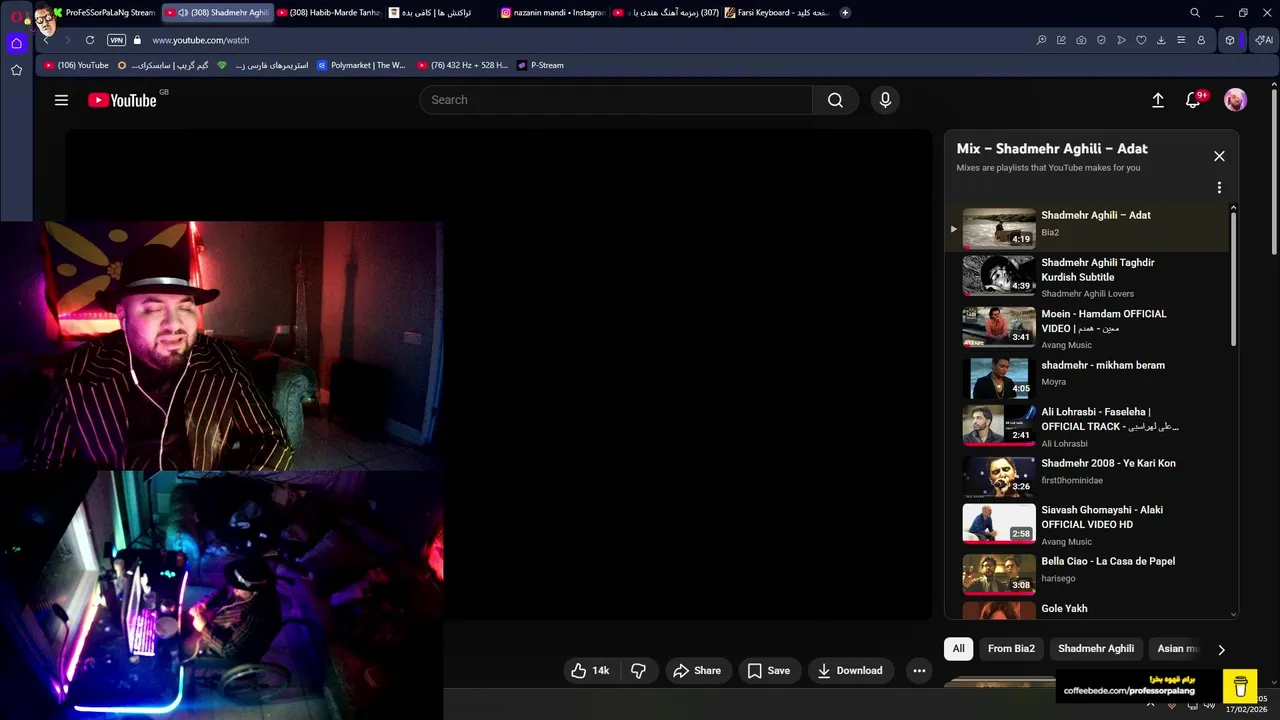1280x720 pixels.
Task: Open Opera downloads icon
Action: click(x=1161, y=40)
